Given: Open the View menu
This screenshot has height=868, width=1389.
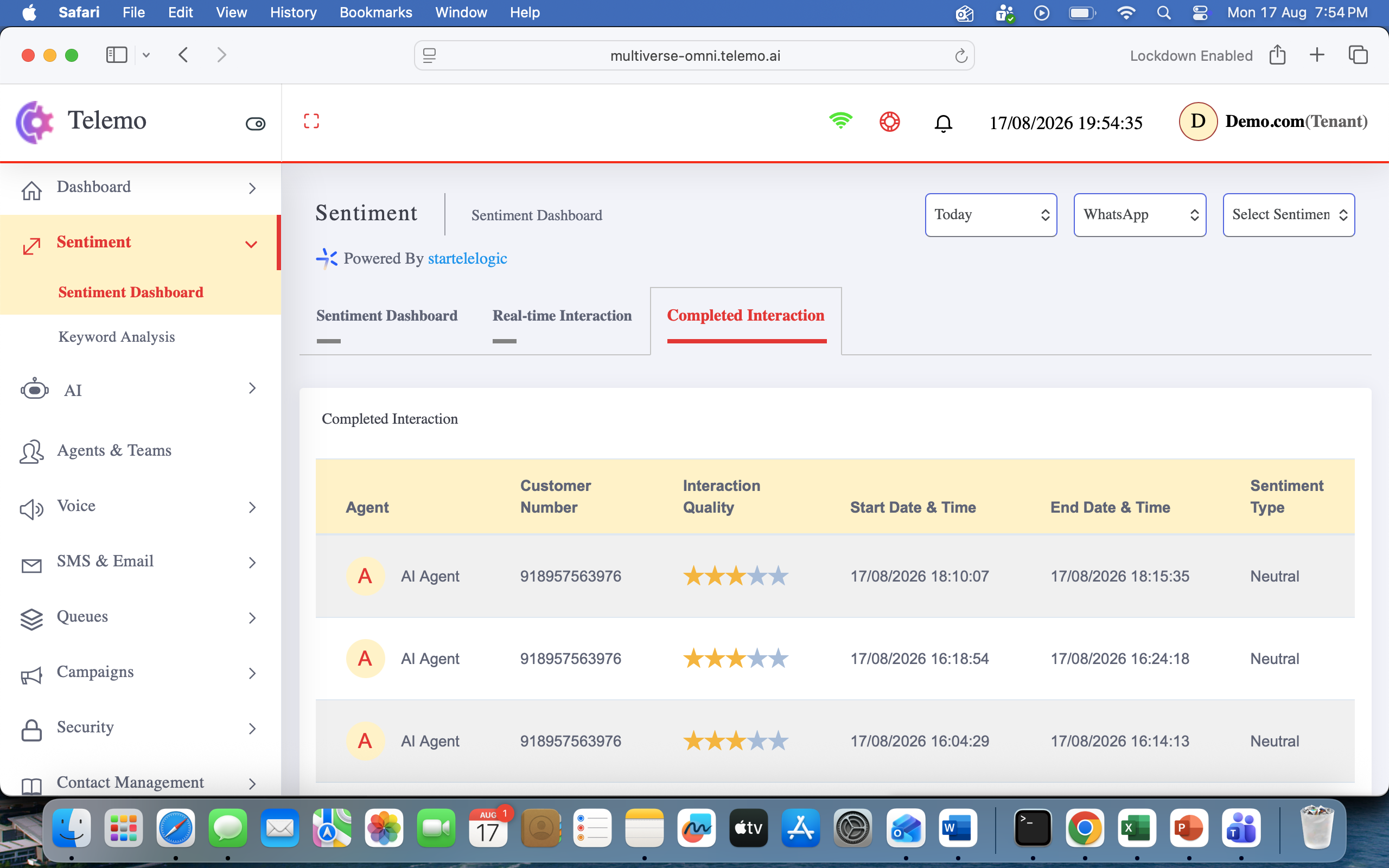Looking at the screenshot, I should 231,12.
